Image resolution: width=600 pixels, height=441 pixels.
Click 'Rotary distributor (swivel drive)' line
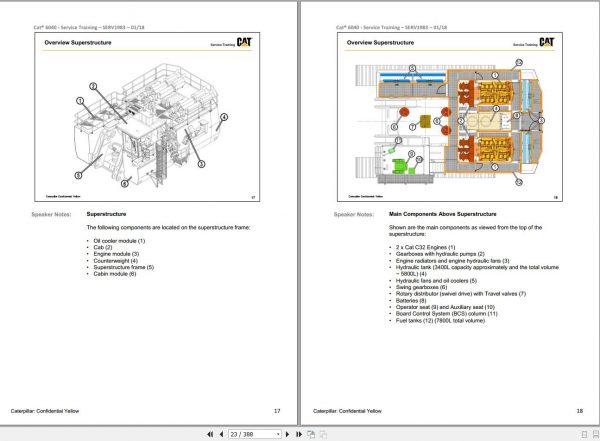tap(461, 294)
